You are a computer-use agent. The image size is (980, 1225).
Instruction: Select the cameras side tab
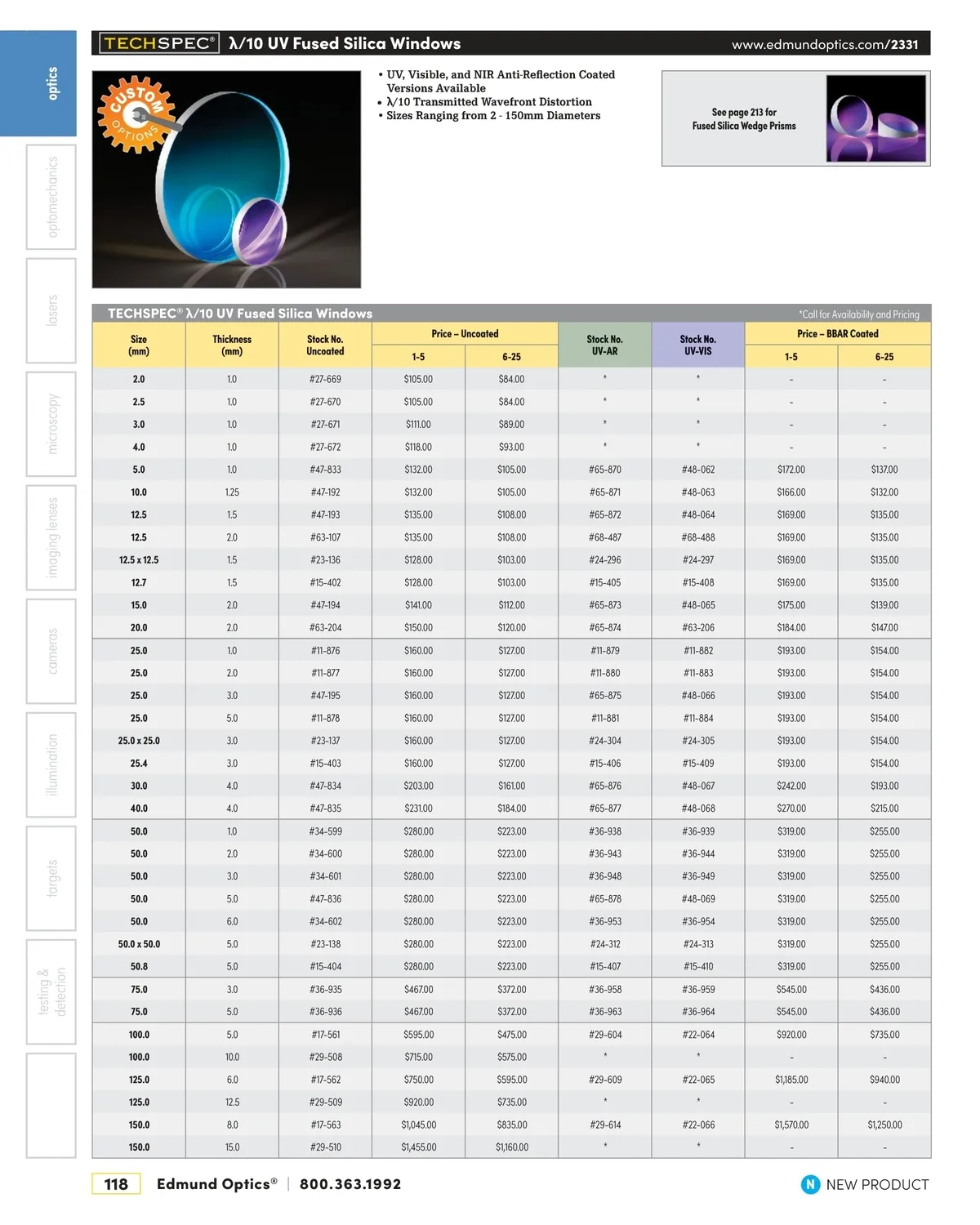(51, 651)
